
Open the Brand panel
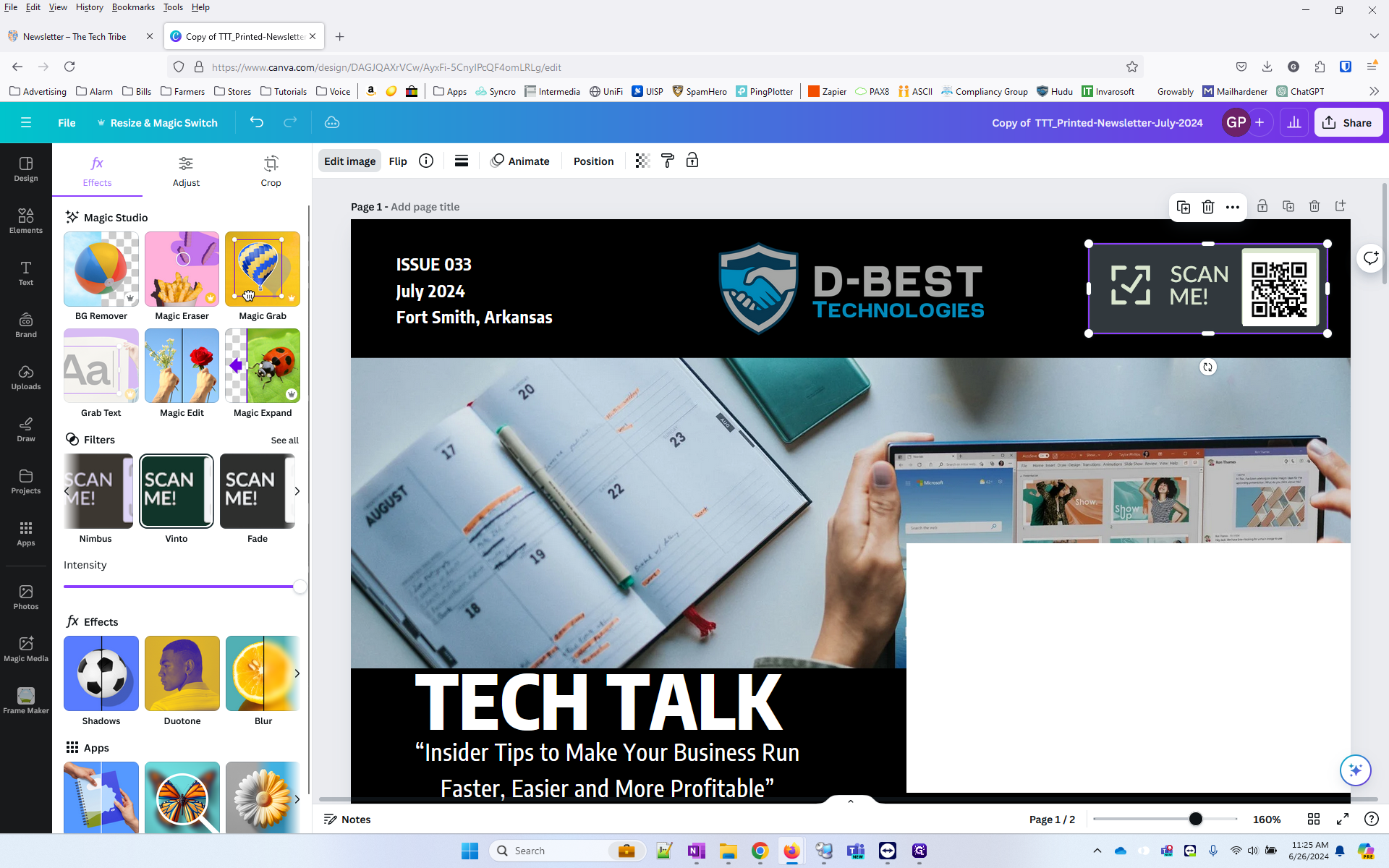[x=26, y=325]
